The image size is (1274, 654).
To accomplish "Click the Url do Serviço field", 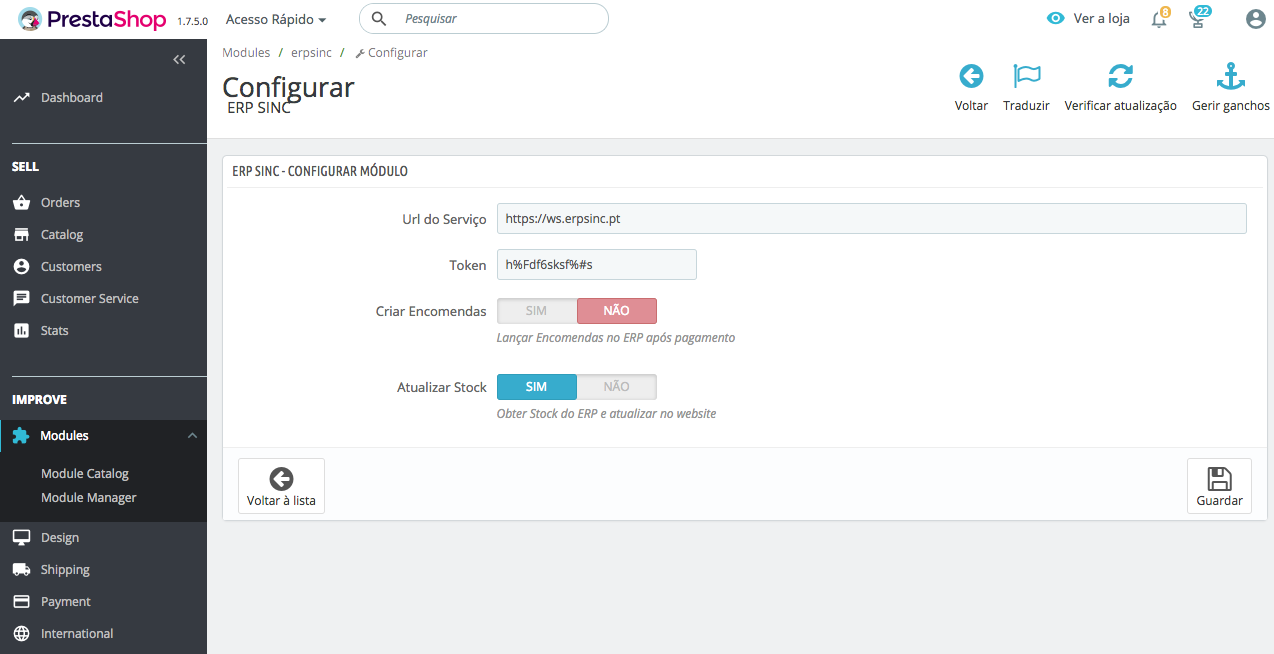I will 872,218.
